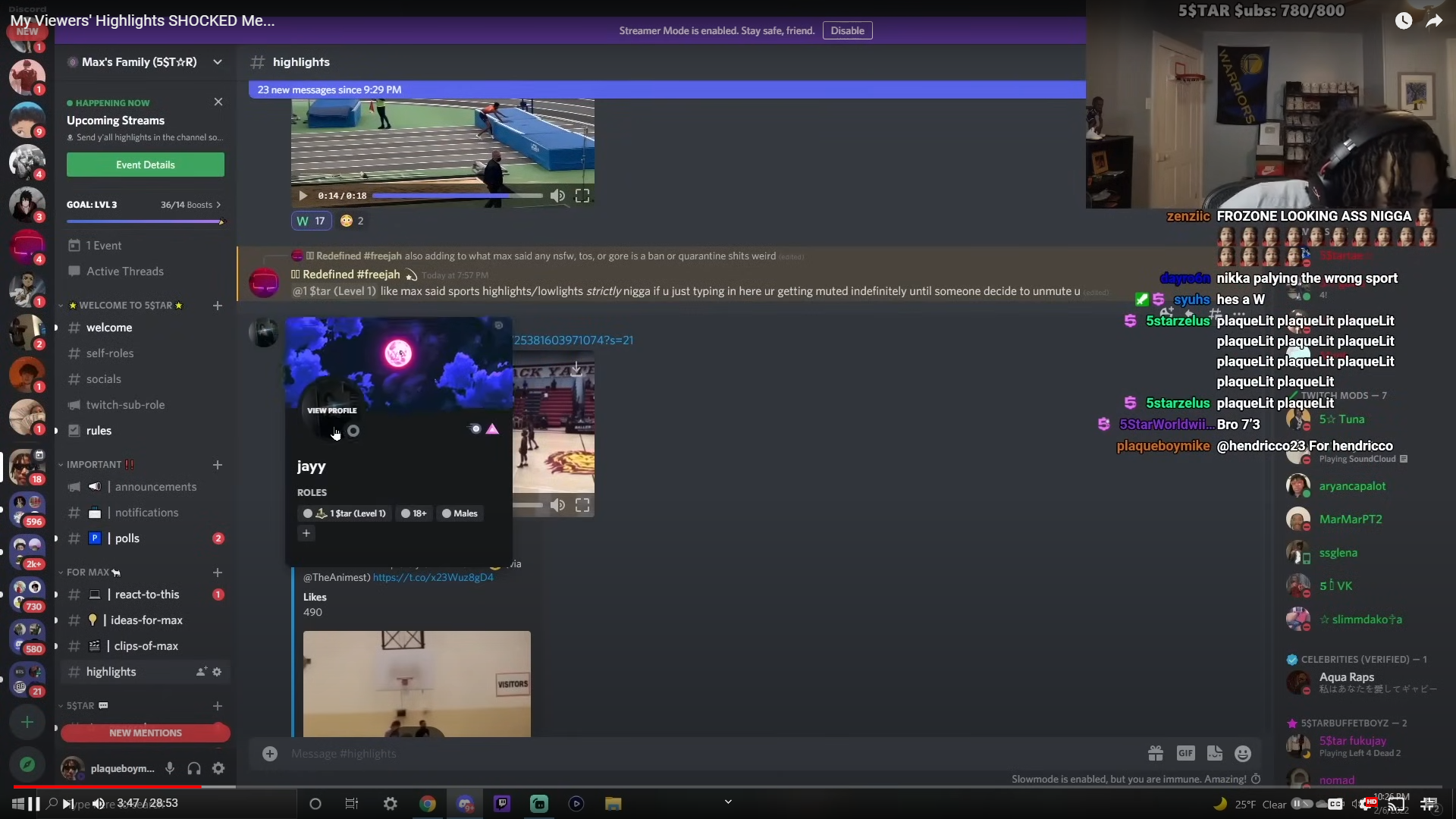Mute the basketball video clip audio
The image size is (1456, 819).
(x=557, y=505)
